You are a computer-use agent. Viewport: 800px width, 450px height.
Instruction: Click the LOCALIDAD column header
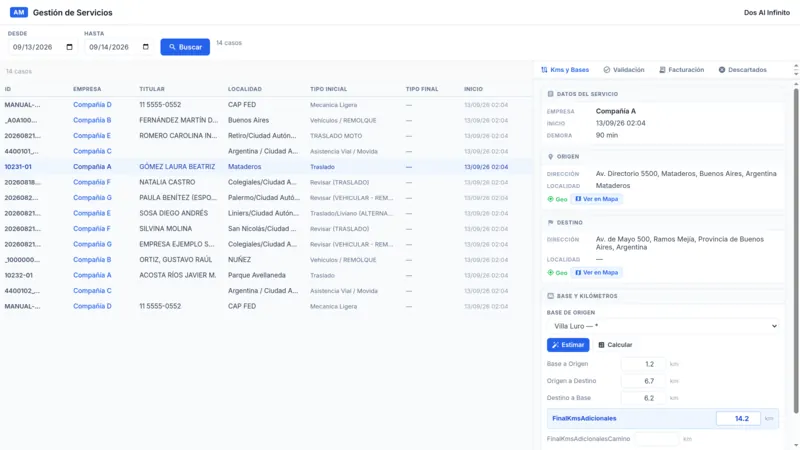(244, 89)
